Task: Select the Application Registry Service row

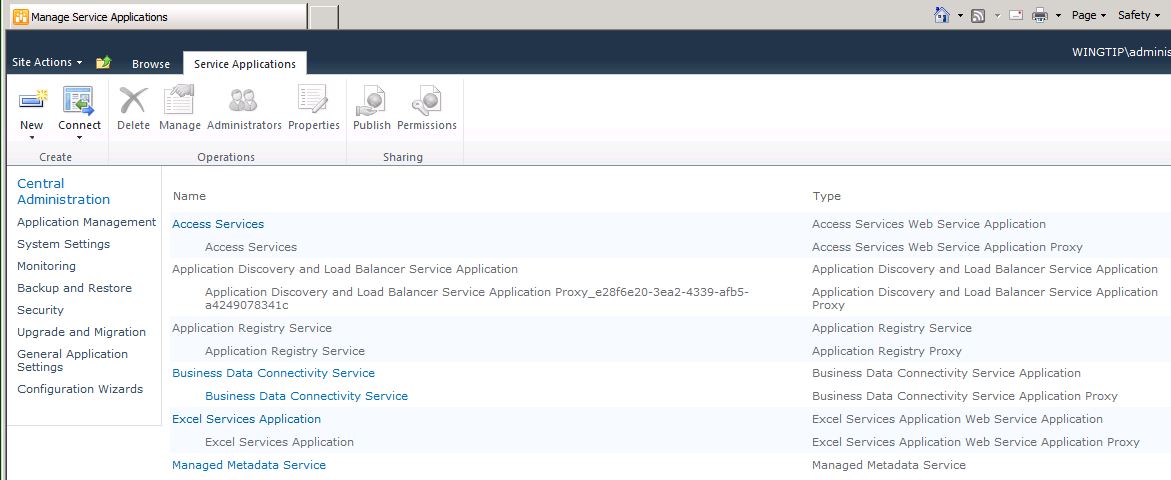Action: (x=252, y=328)
